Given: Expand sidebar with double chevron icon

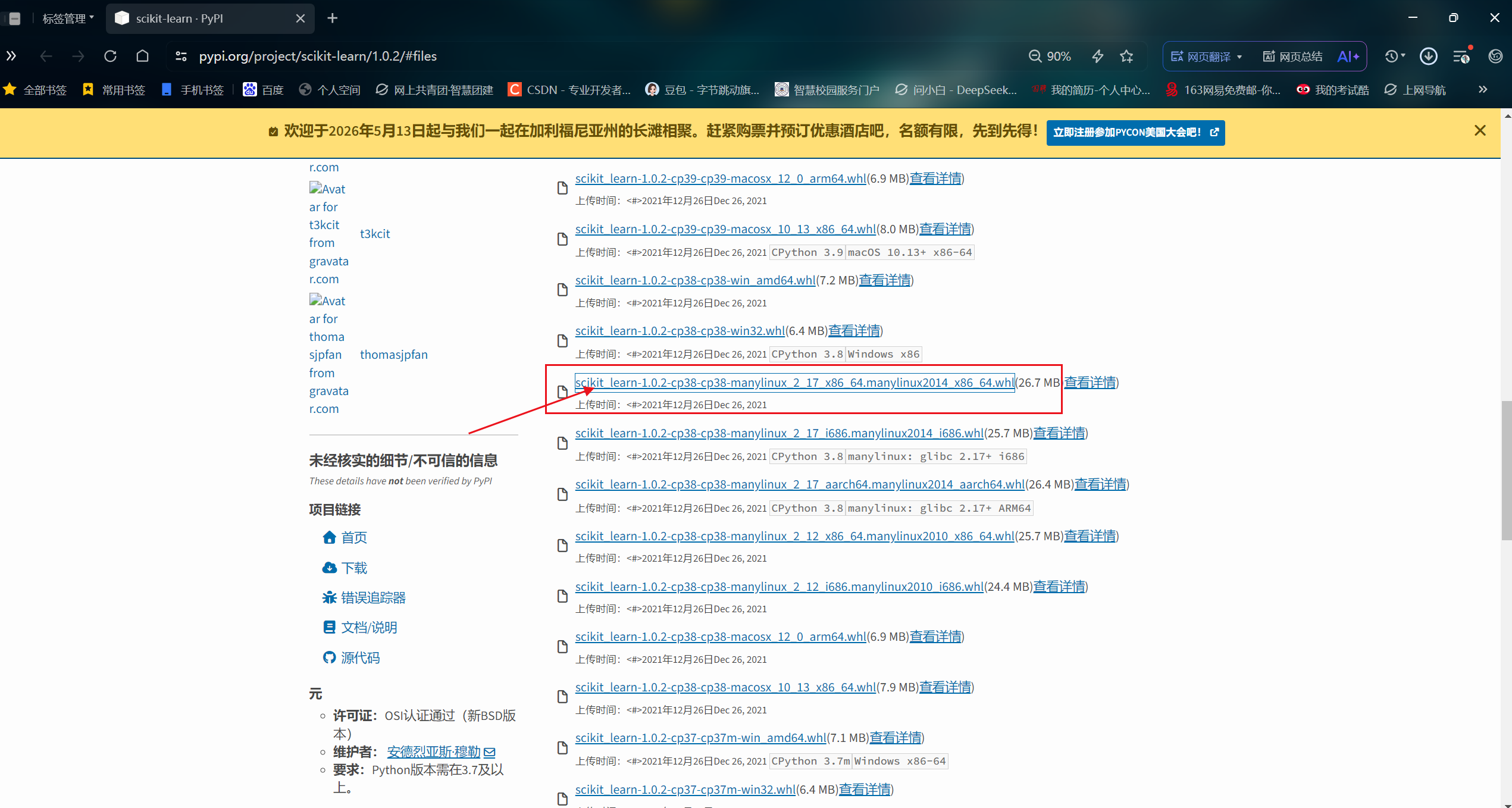Looking at the screenshot, I should 11,56.
